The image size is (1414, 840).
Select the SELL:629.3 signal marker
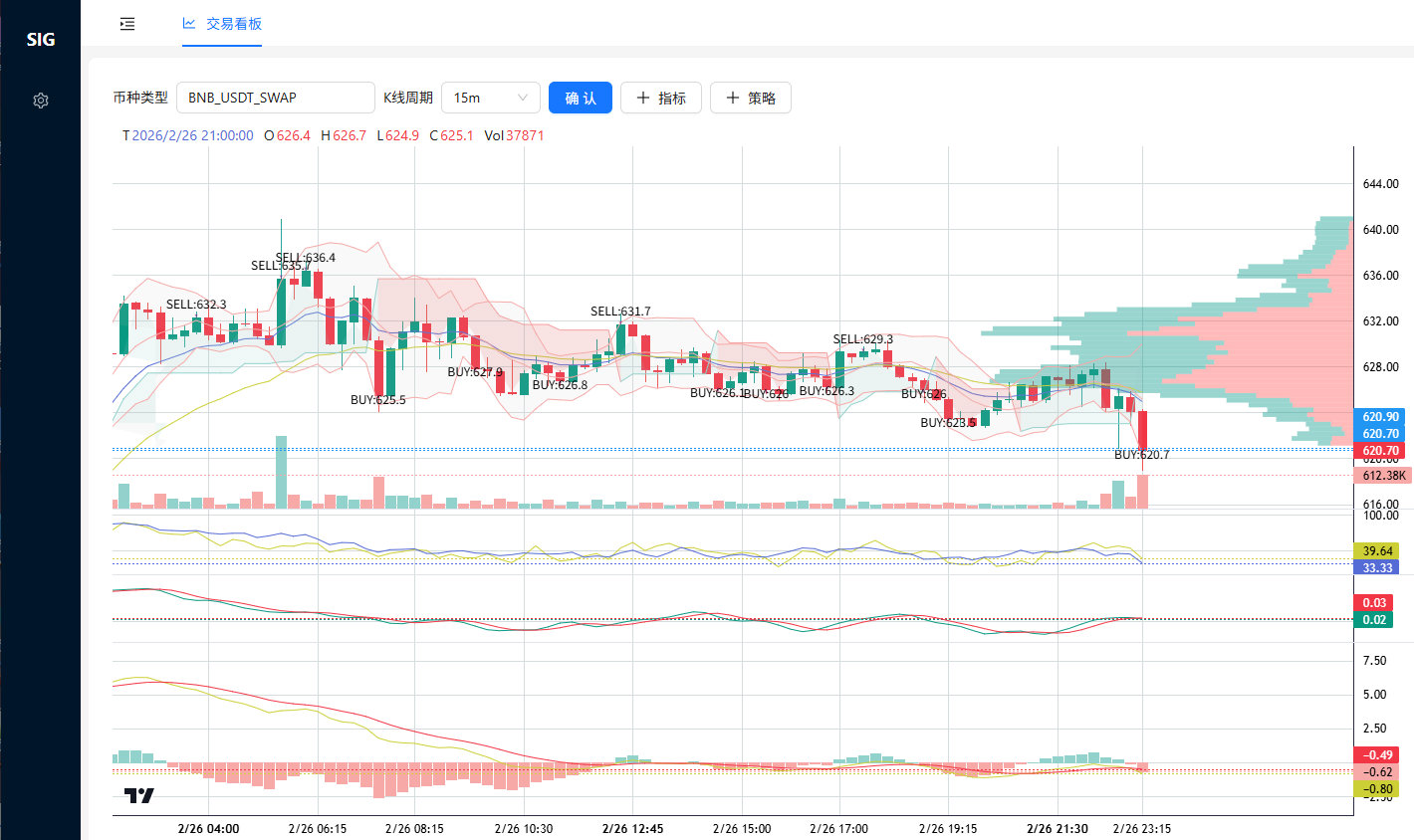tap(863, 339)
